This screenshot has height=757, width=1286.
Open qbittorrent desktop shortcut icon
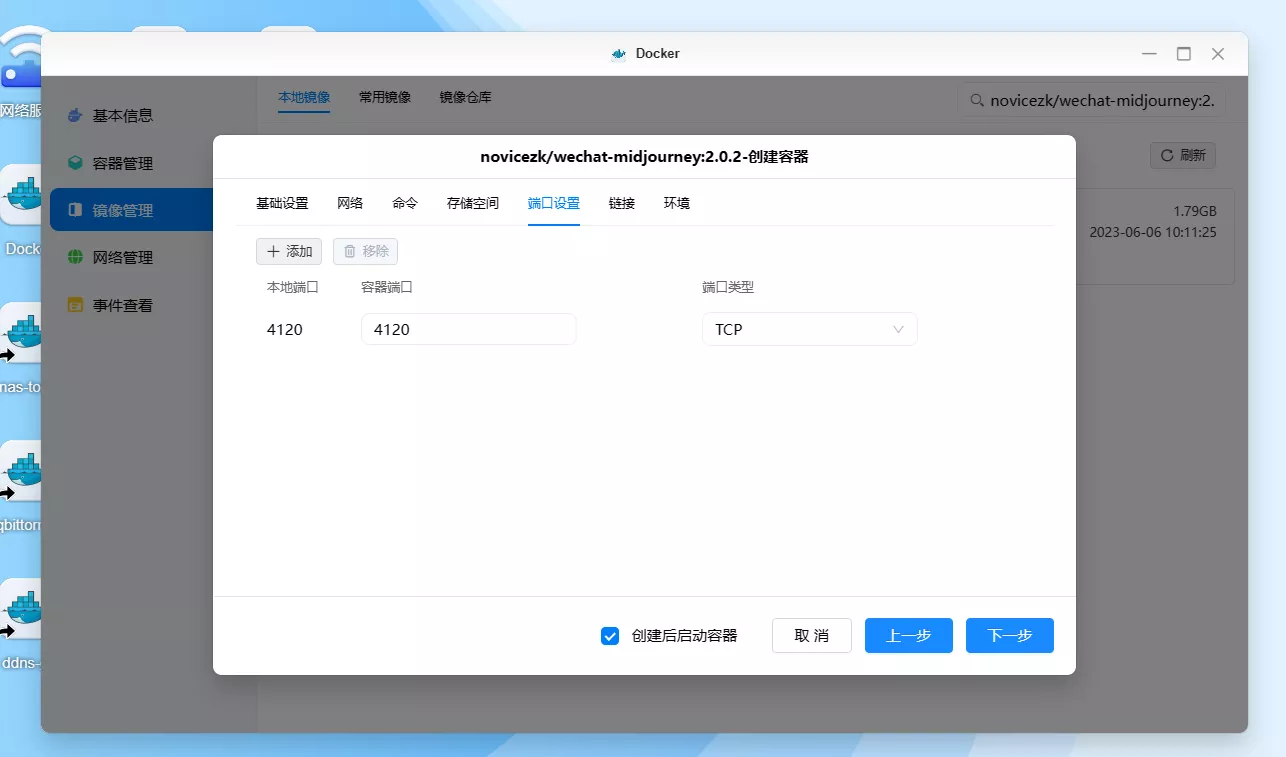click(x=21, y=471)
